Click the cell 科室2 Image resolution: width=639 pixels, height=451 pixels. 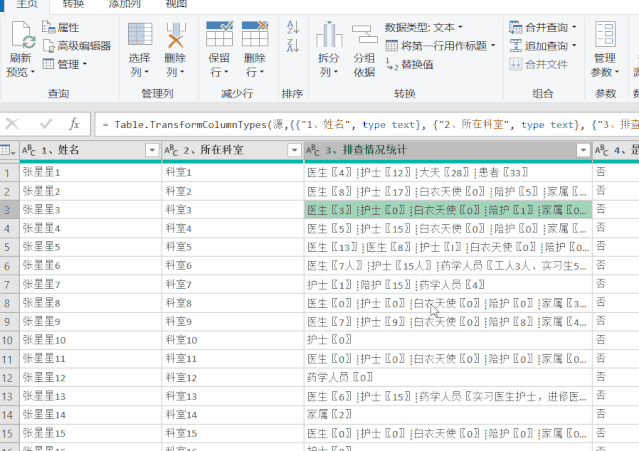233,191
